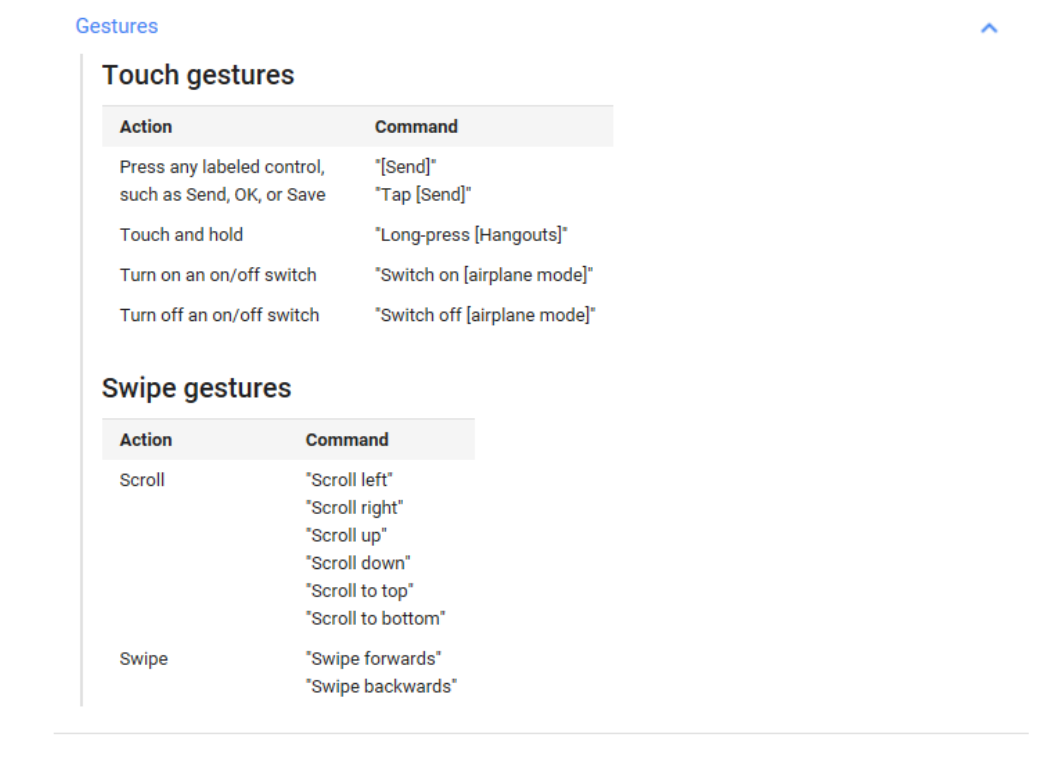
Task: Click "Turn on an on/off switch" action
Action: tap(218, 275)
